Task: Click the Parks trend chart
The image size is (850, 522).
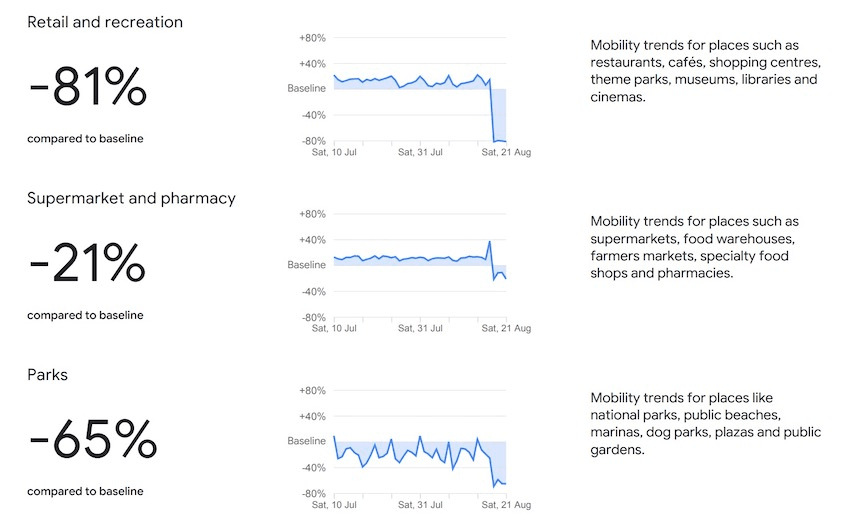Action: 420,441
